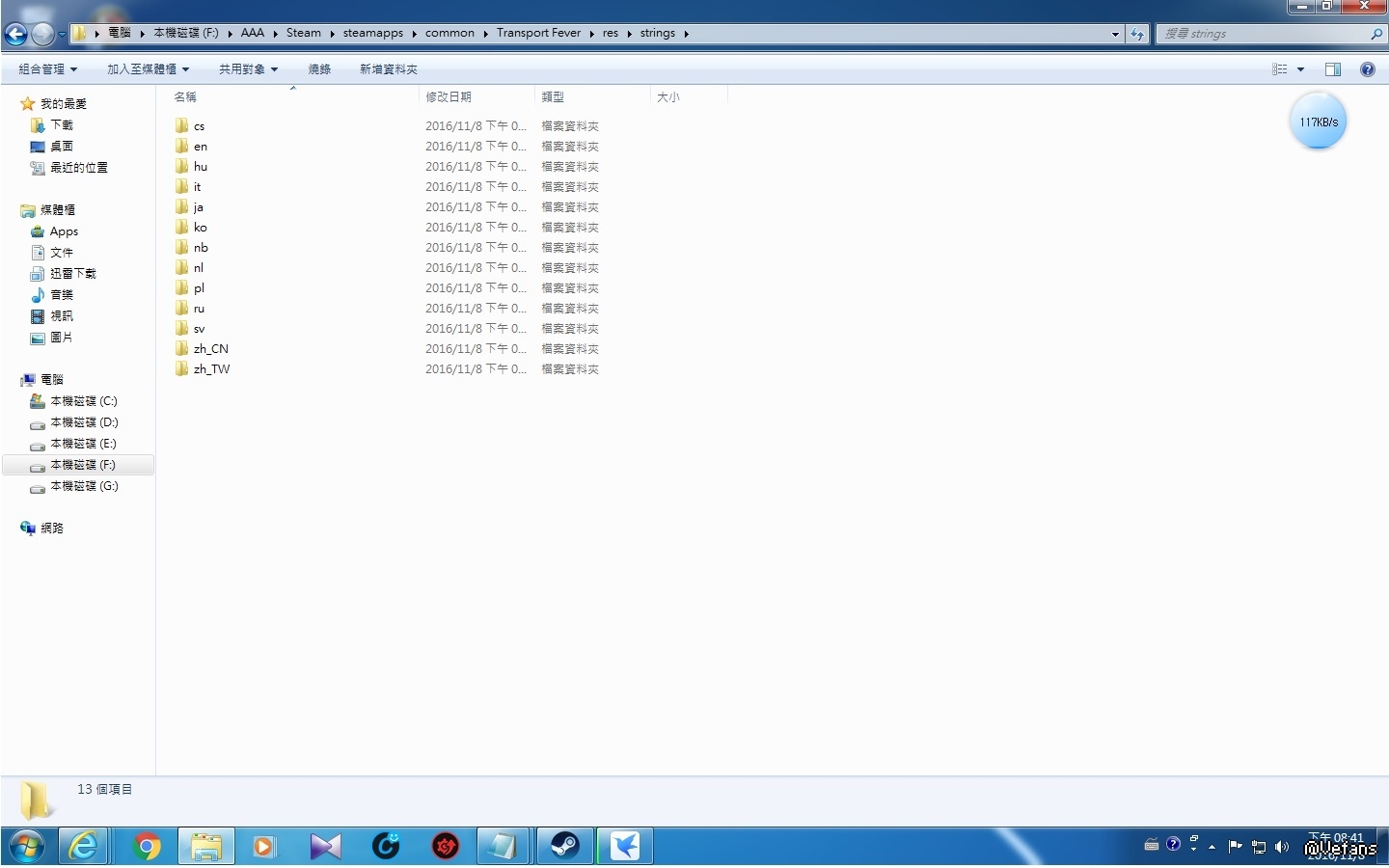This screenshot has height=868, width=1389.
Task: Open Steam from the taskbar
Action: pos(564,847)
